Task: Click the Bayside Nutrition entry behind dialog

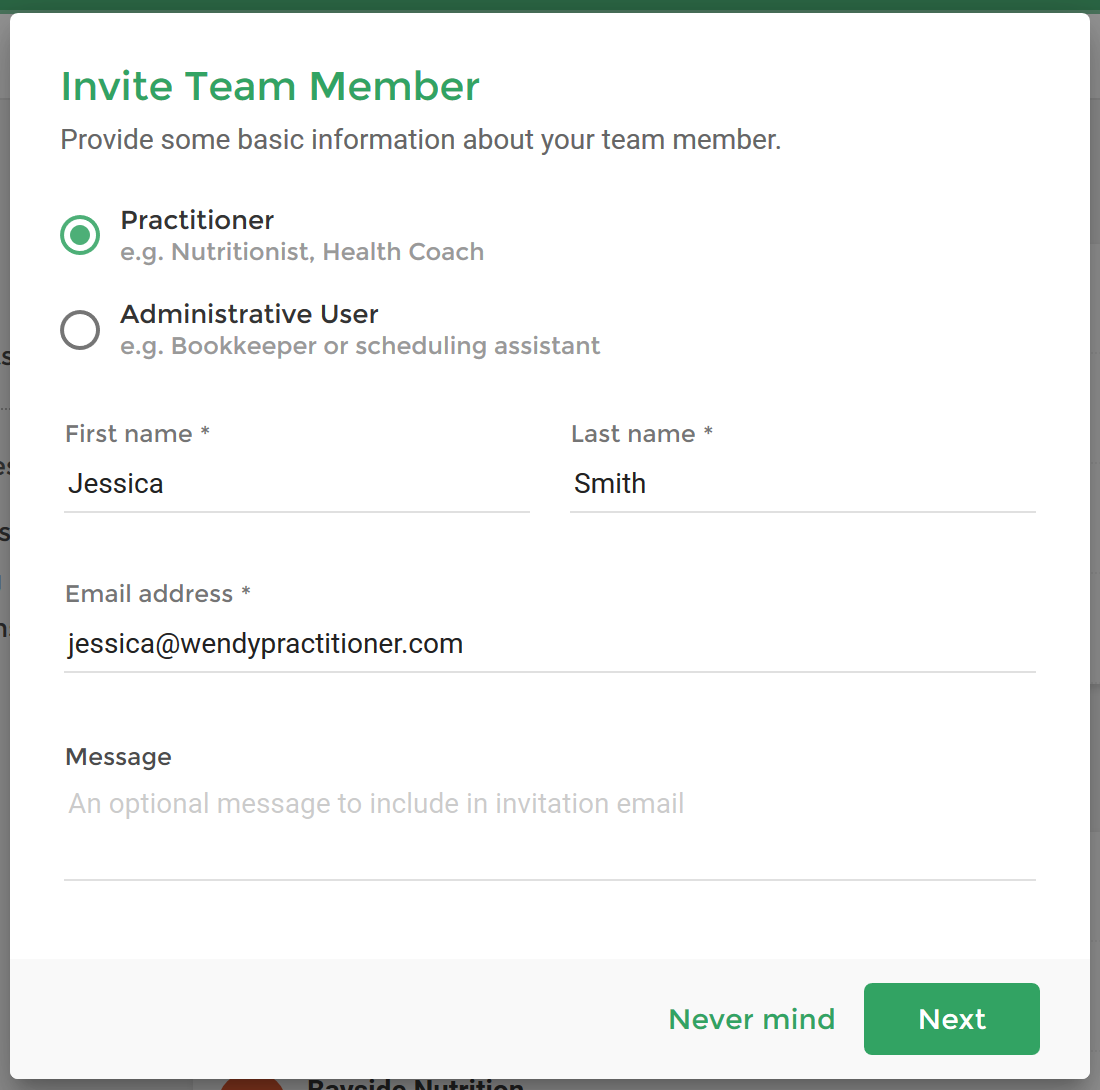Action: (x=415, y=1084)
